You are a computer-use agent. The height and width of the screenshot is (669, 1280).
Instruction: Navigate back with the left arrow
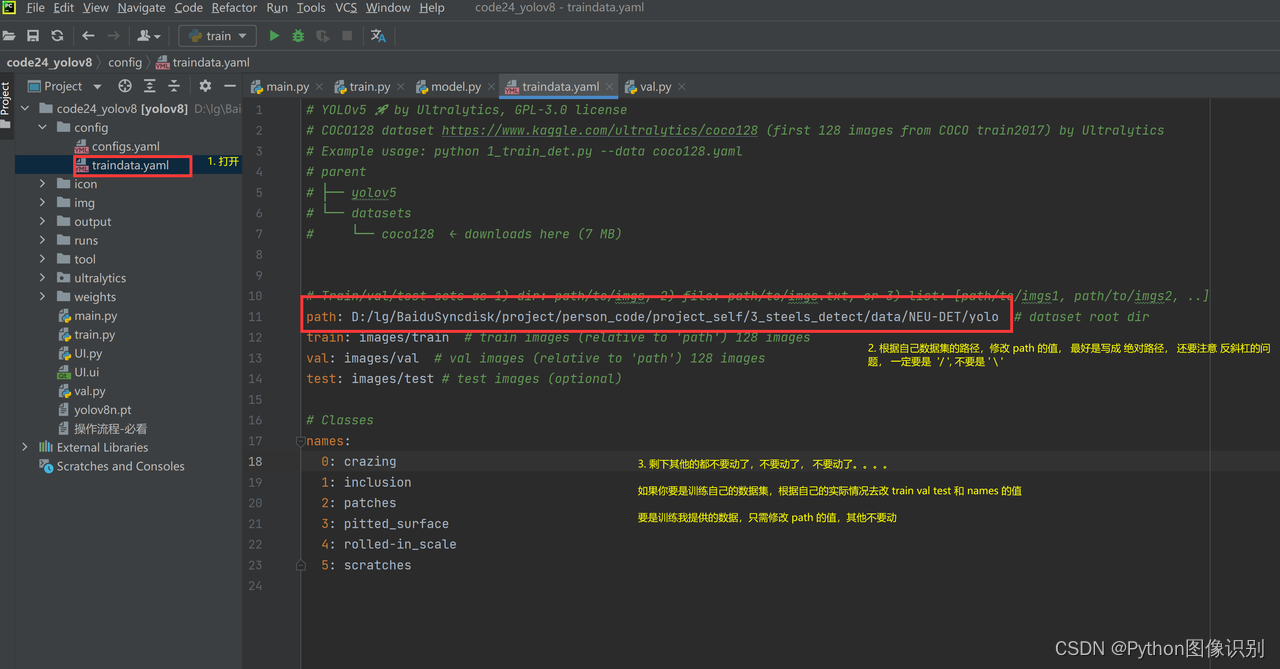click(x=88, y=36)
